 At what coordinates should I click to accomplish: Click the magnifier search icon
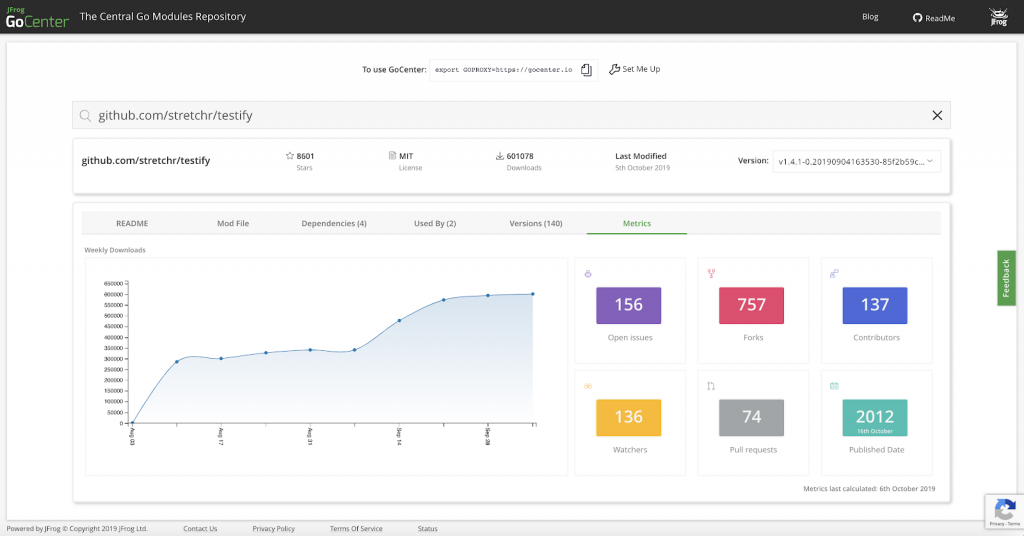click(x=86, y=115)
